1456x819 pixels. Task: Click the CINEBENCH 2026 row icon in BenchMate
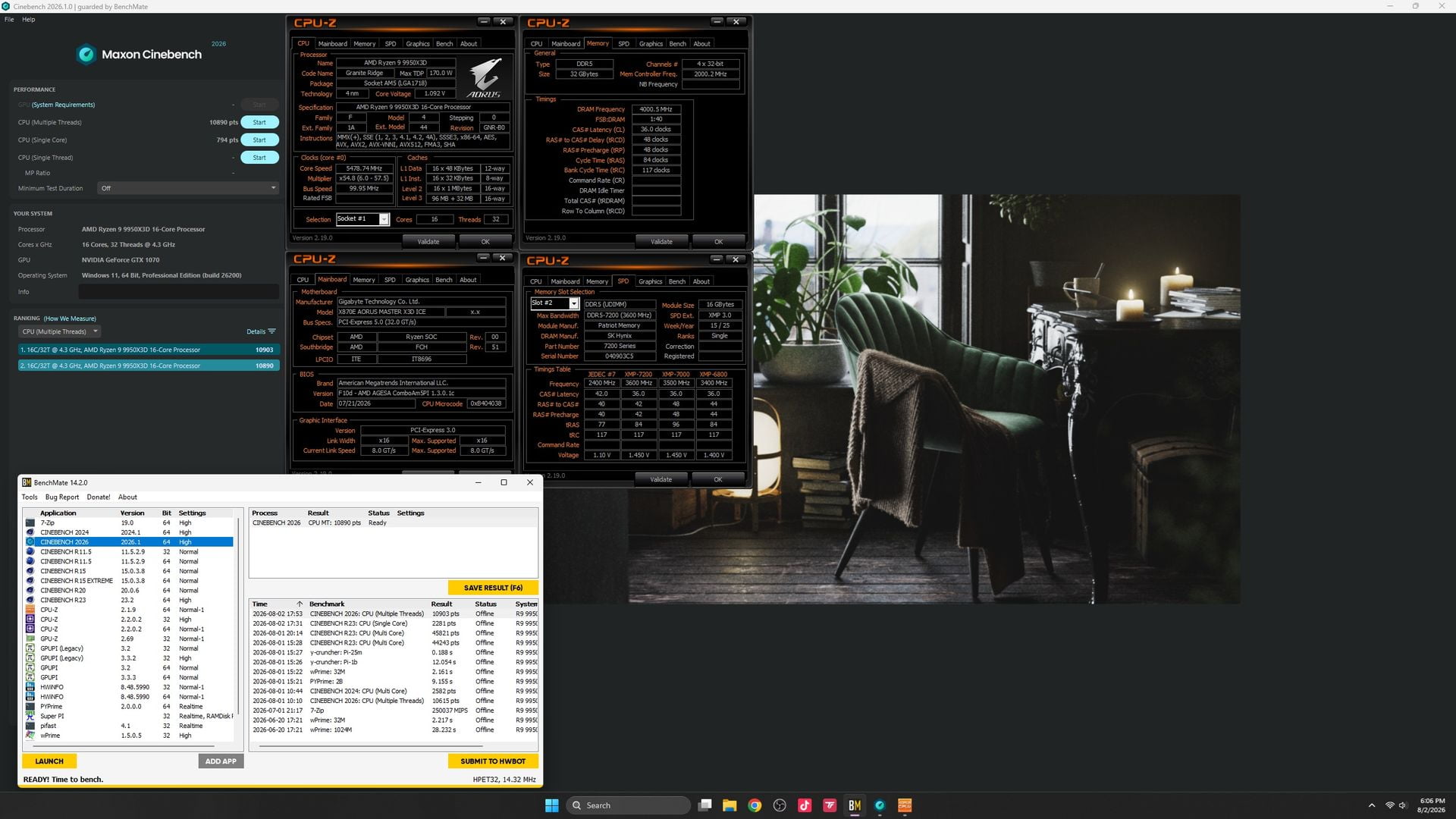(30, 542)
